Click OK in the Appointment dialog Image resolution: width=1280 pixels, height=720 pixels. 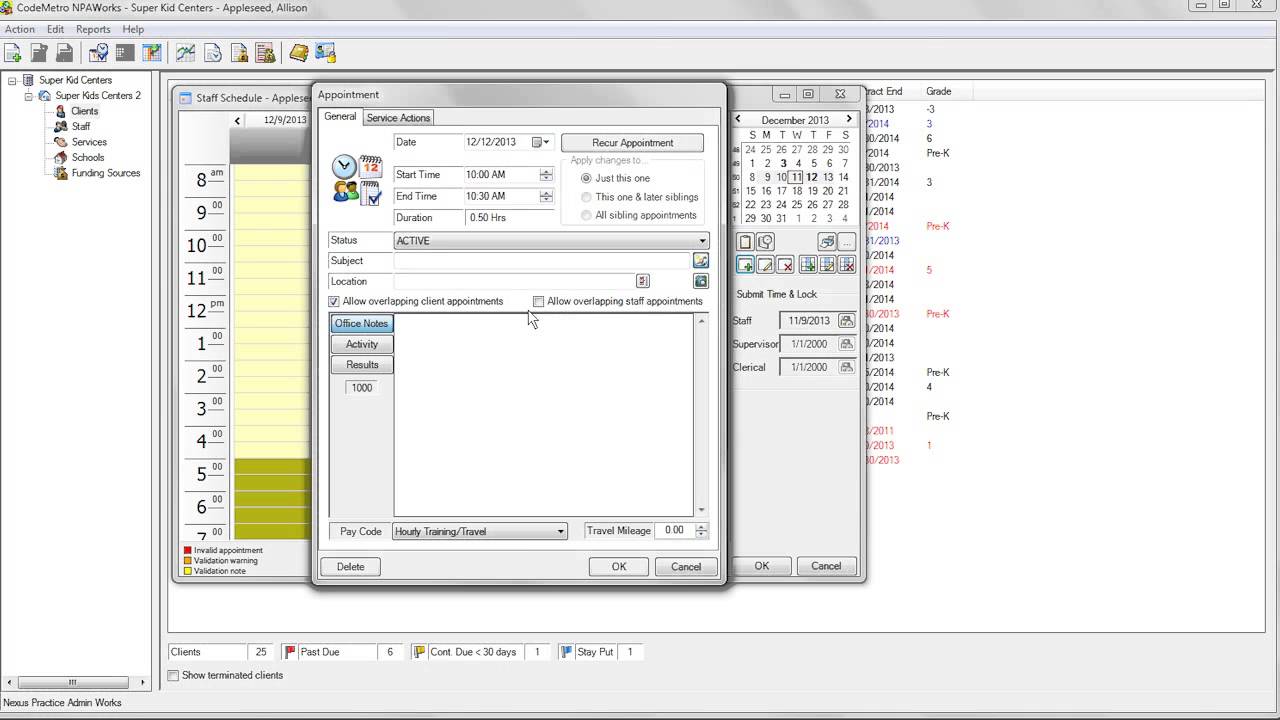click(619, 566)
